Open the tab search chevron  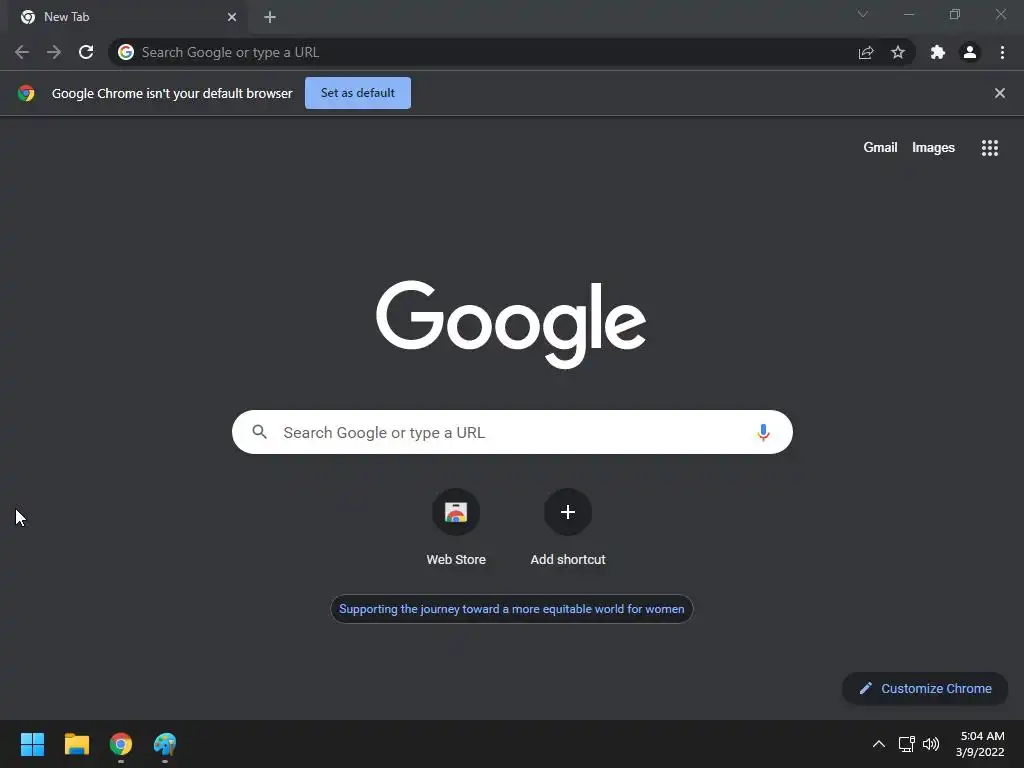click(863, 14)
